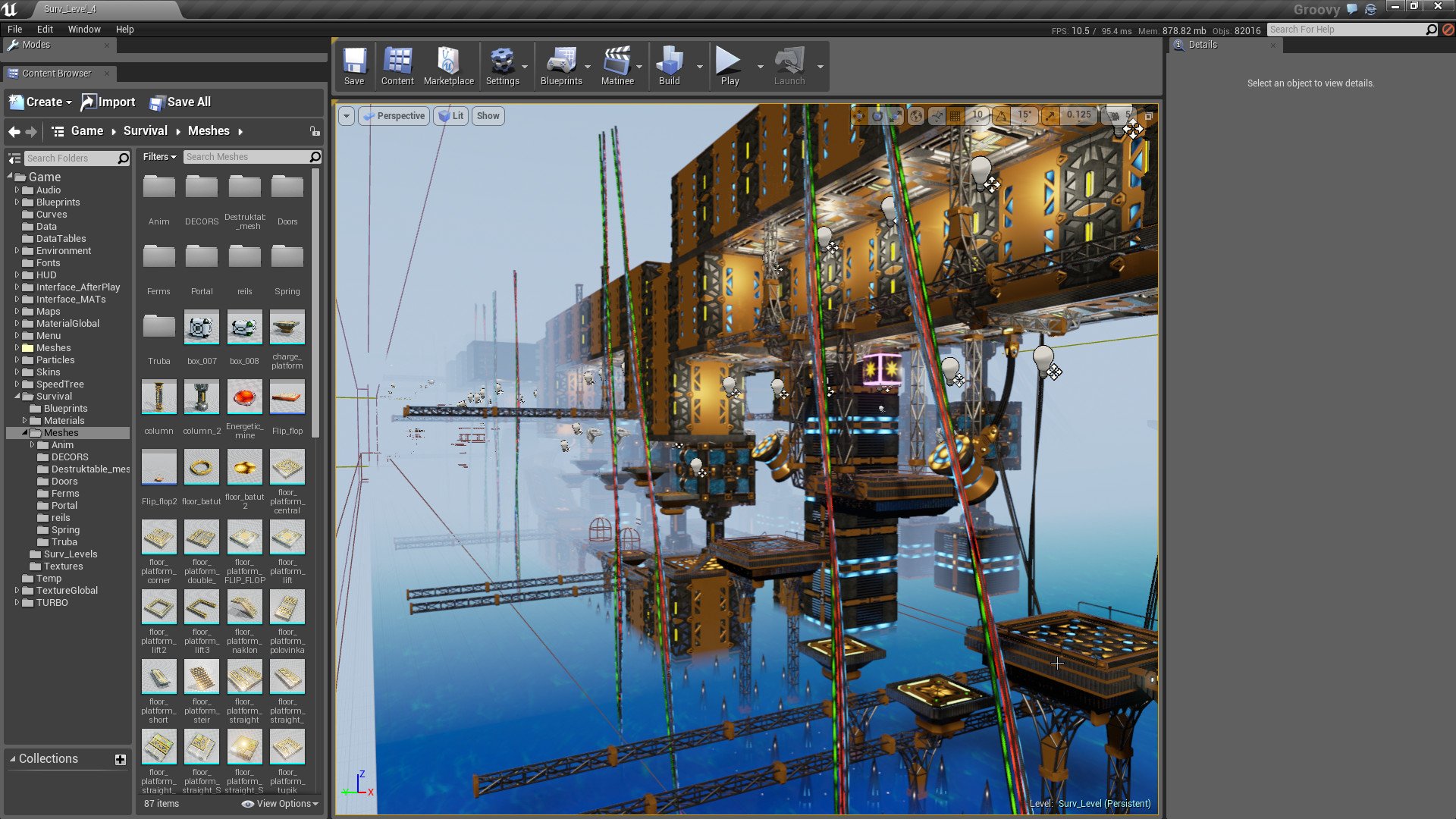Click the Import button
This screenshot has height=819, width=1456.
coord(108,102)
